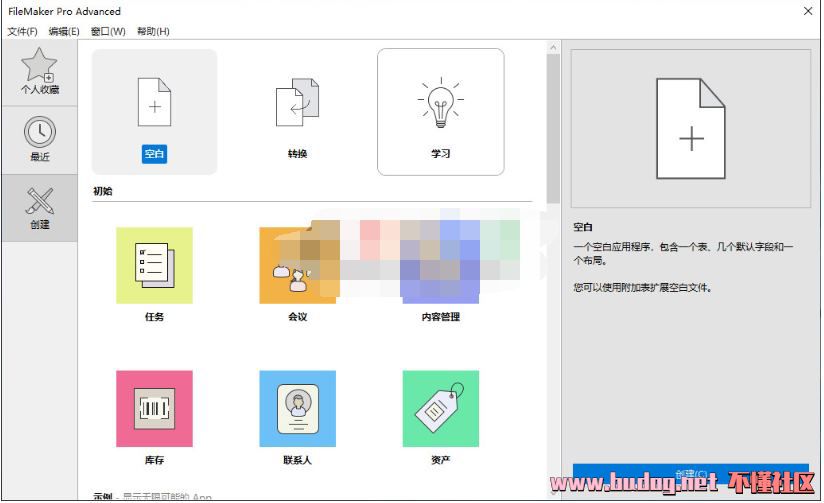
Task: Click the 空白 heading in details pane
Action: [x=583, y=227]
